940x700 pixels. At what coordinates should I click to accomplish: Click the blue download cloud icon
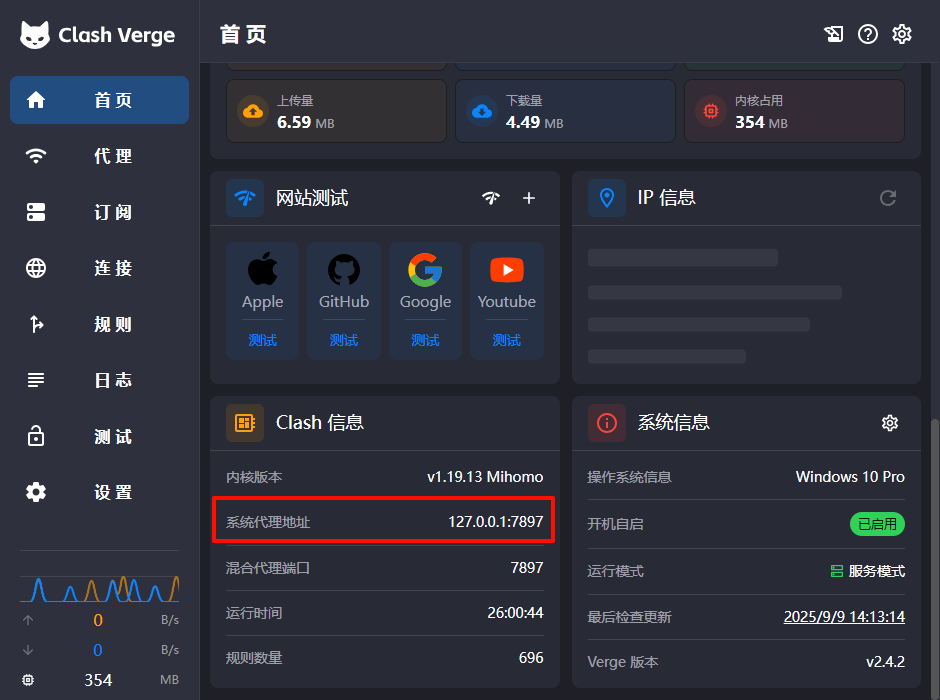(482, 111)
